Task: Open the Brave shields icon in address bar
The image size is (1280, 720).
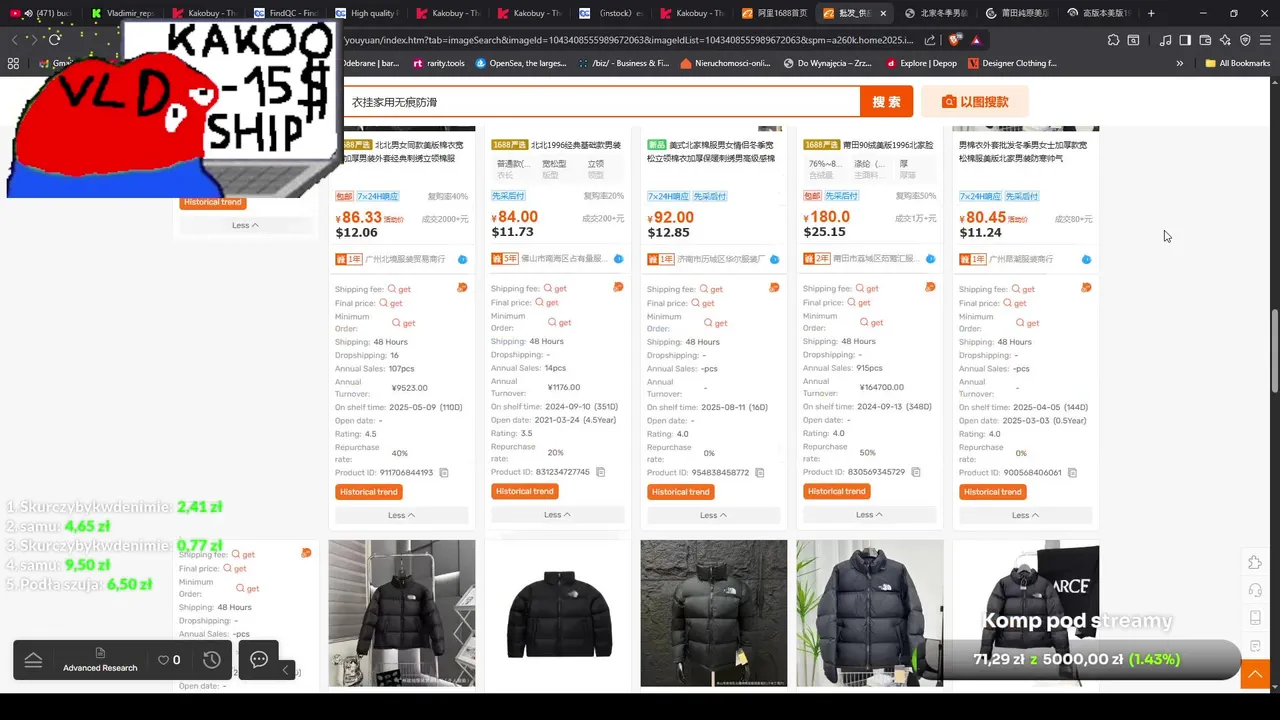Action: (x=955, y=40)
